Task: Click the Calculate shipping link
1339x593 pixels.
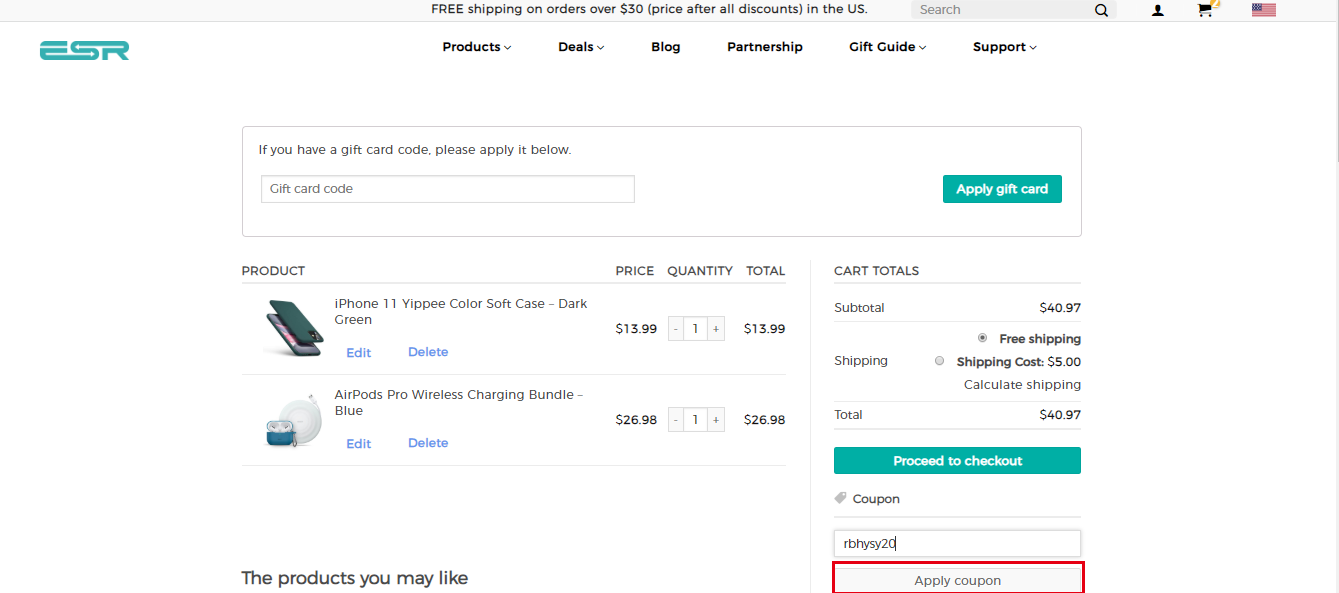Action: [1022, 385]
